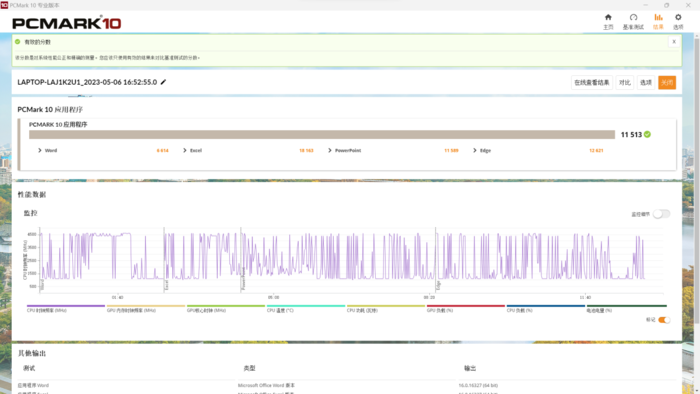Click the PCMark 10 应用程序 section title

(50, 109)
